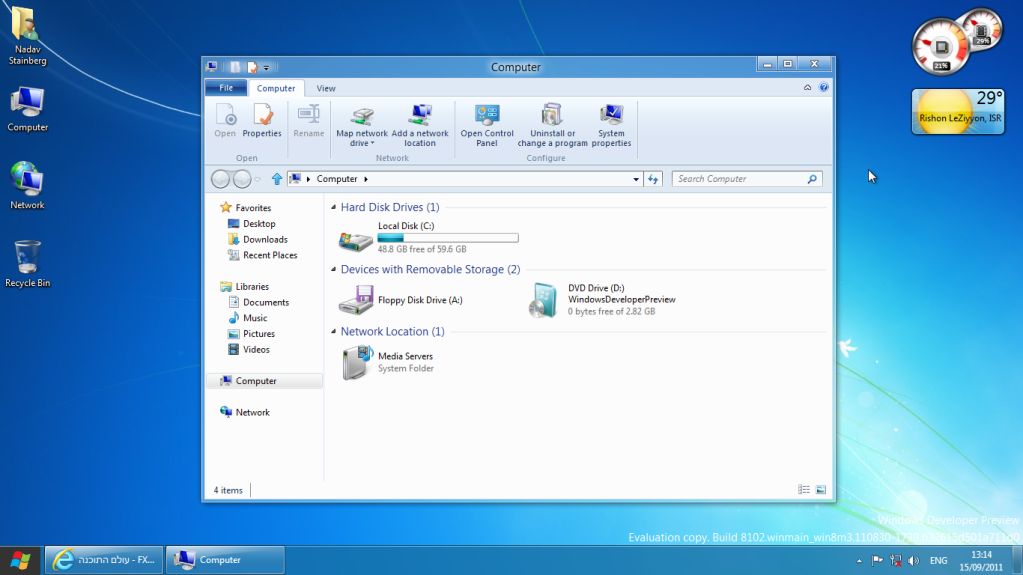The image size is (1023, 575).
Task: Click the ENG language indicator
Action: pos(939,561)
